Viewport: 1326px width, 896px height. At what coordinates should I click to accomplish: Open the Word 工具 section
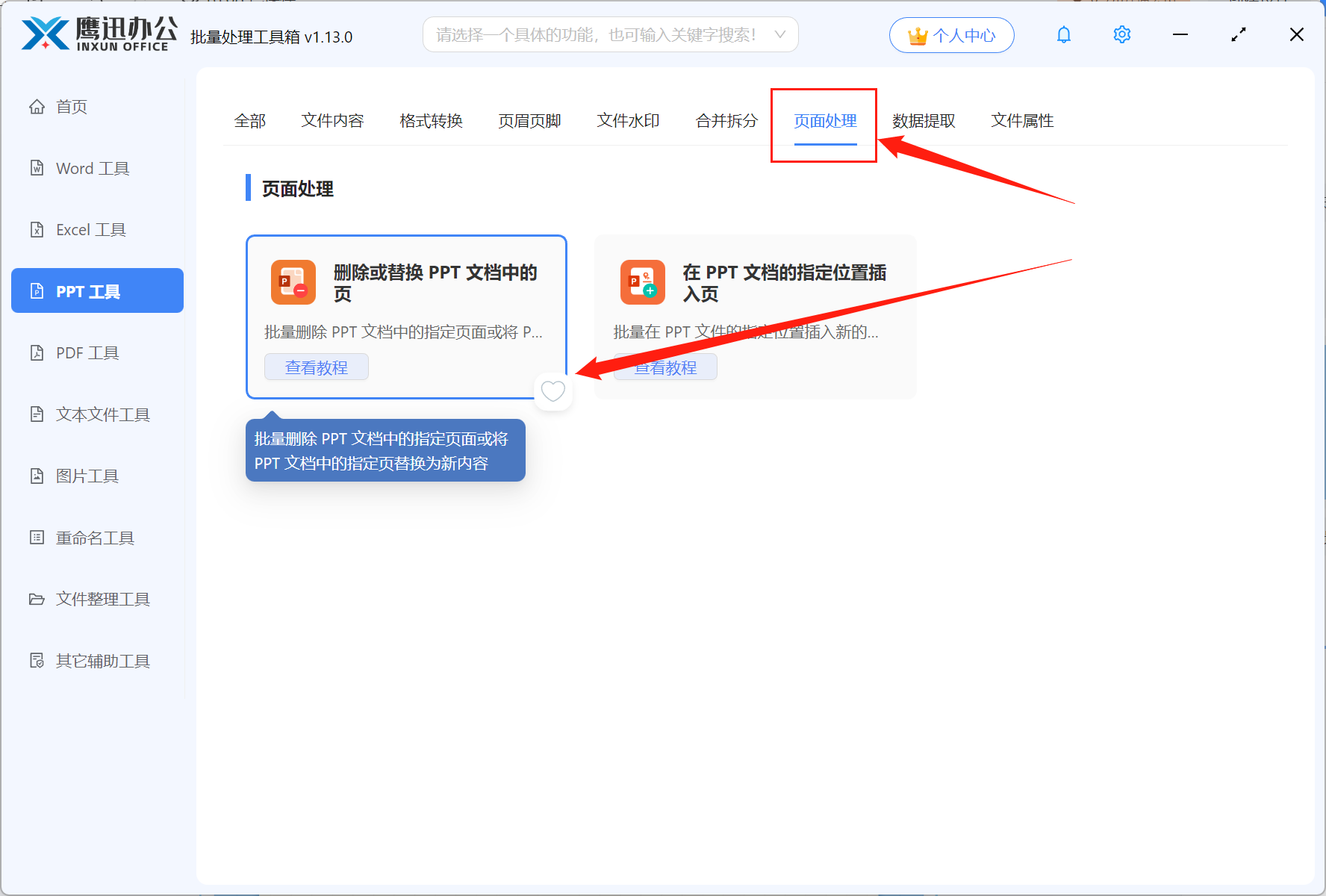pos(90,168)
